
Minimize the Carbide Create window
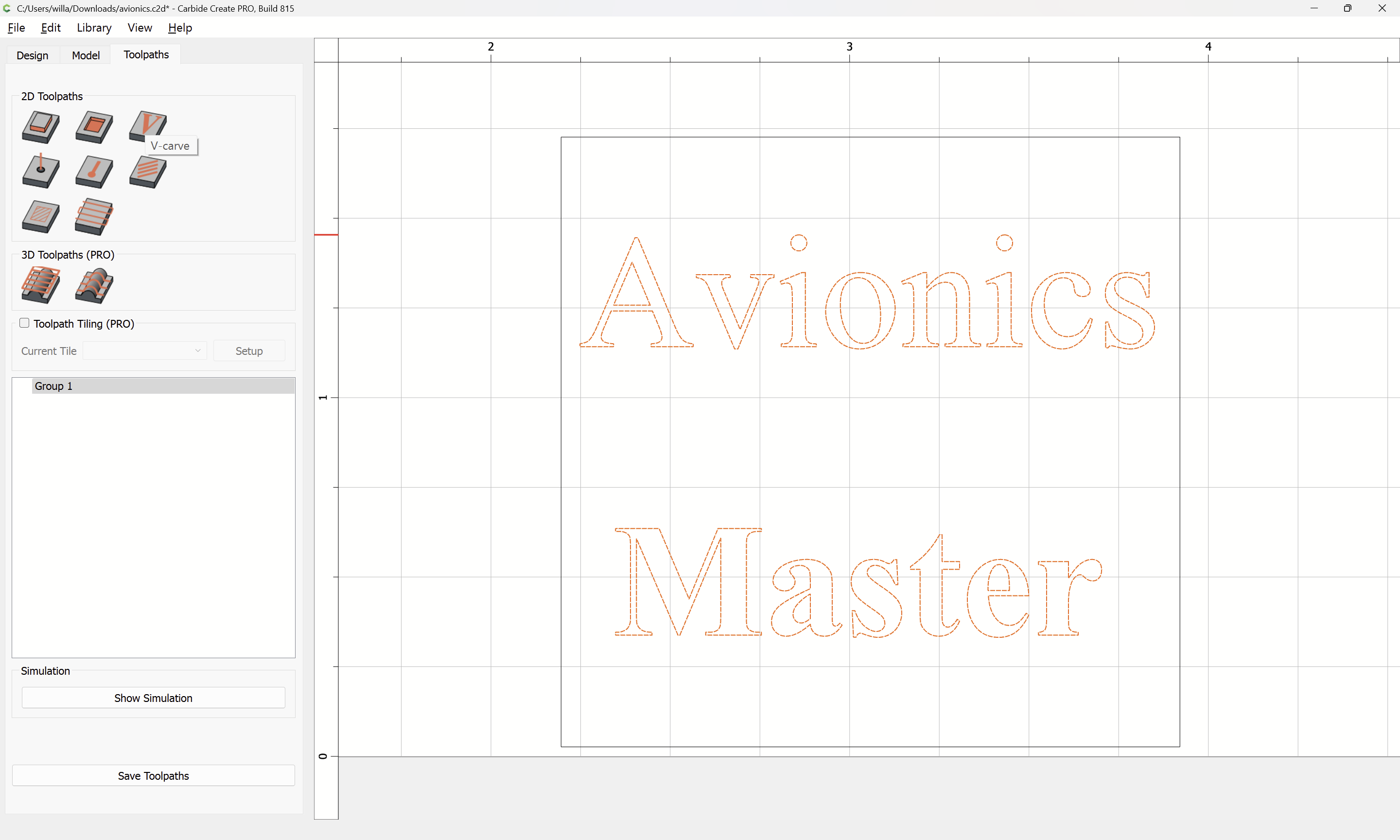(x=1313, y=8)
